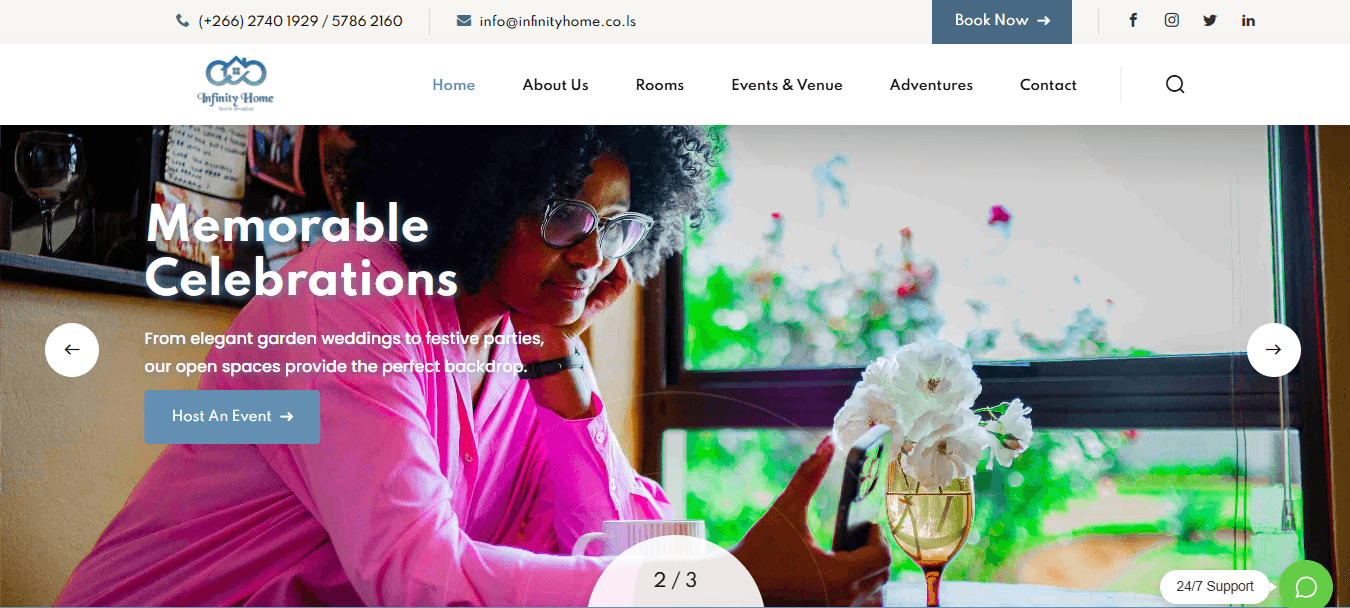Click the search magnifier icon
Viewport: 1350px width, 608px height.
[x=1175, y=84]
